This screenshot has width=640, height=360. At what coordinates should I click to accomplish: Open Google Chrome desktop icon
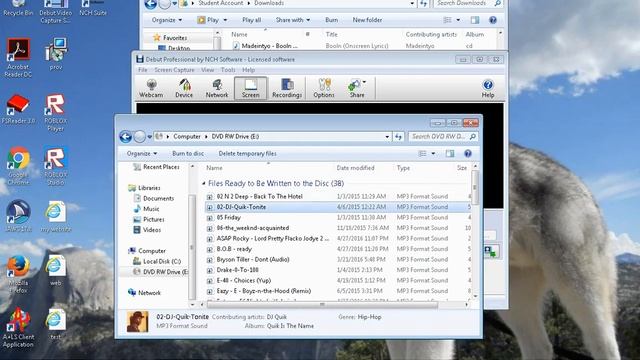coord(18,166)
